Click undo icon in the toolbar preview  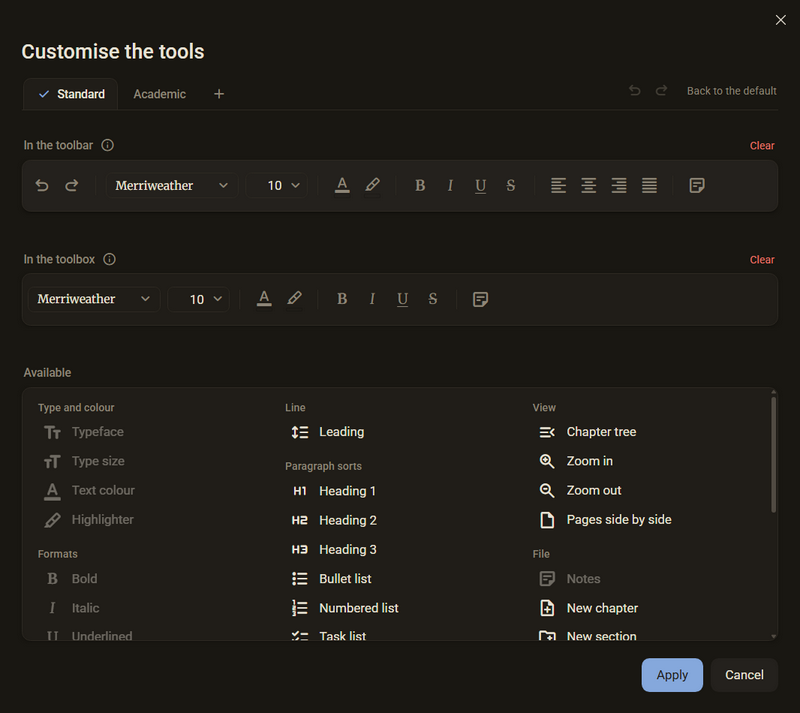[42, 185]
